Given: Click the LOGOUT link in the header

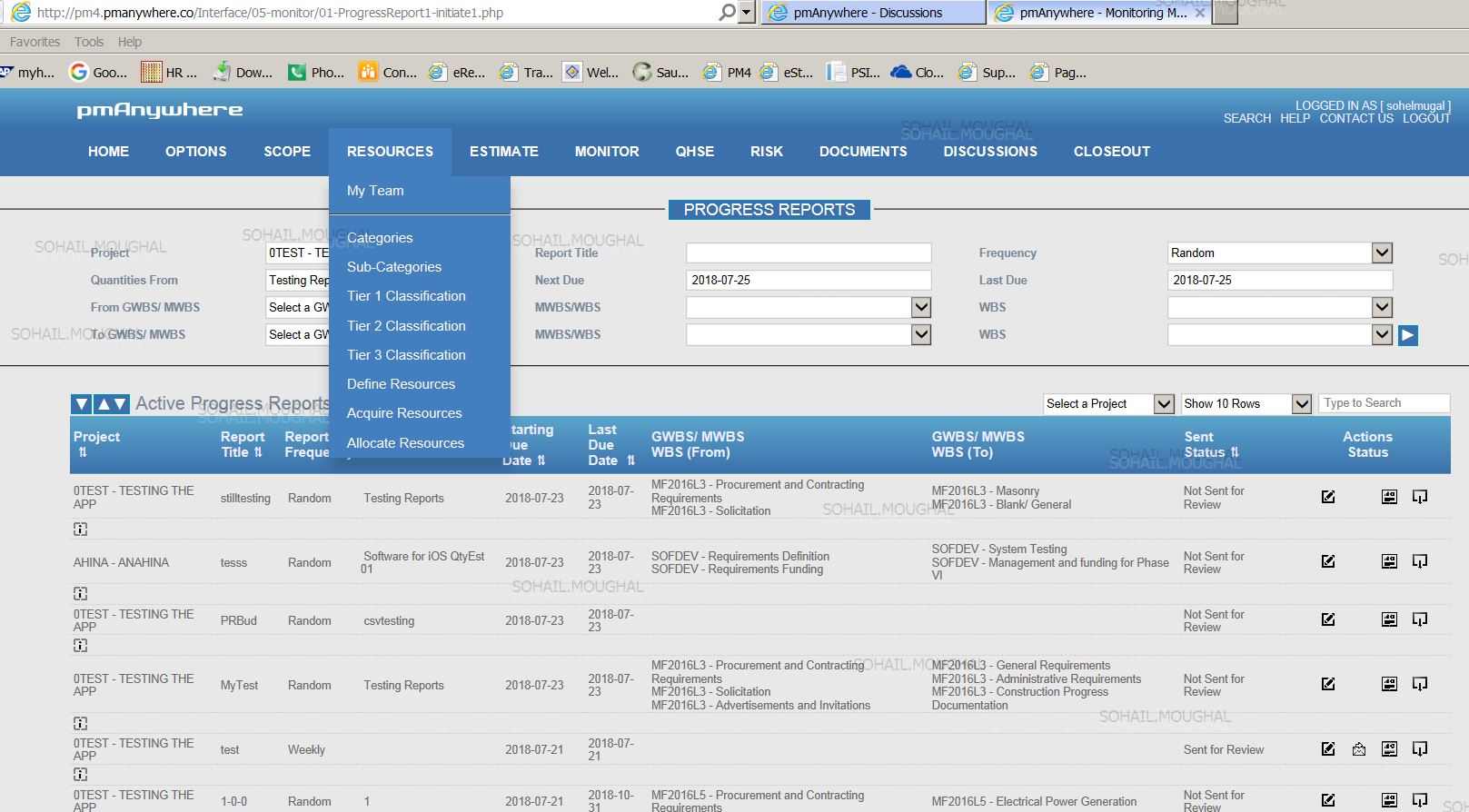Looking at the screenshot, I should pyautogui.click(x=1426, y=119).
